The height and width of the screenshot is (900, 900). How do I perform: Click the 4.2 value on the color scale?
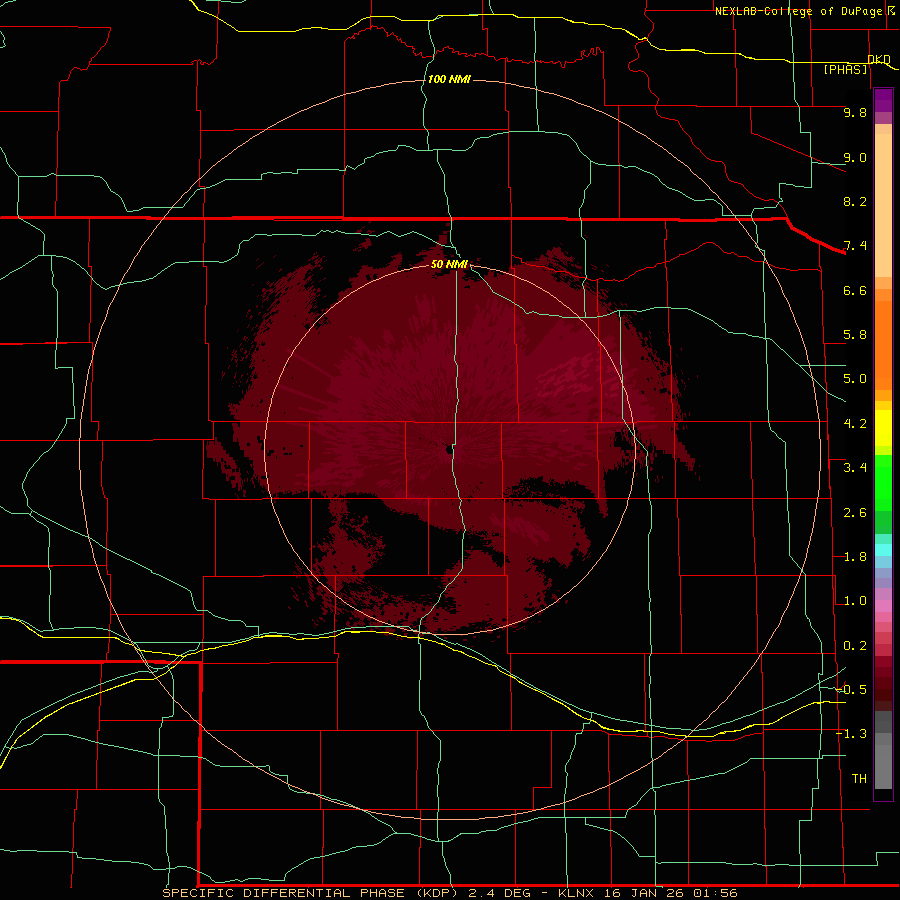point(855,424)
